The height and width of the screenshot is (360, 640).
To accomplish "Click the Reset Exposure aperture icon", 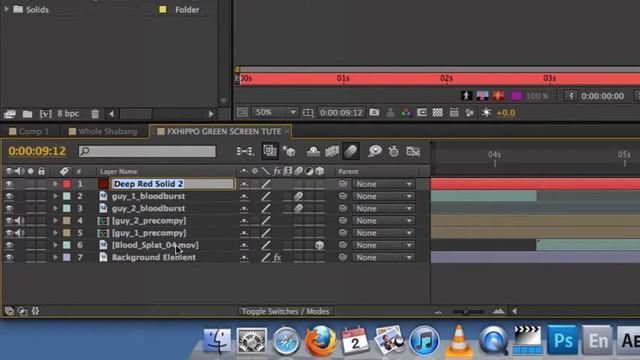I will click(x=486, y=113).
